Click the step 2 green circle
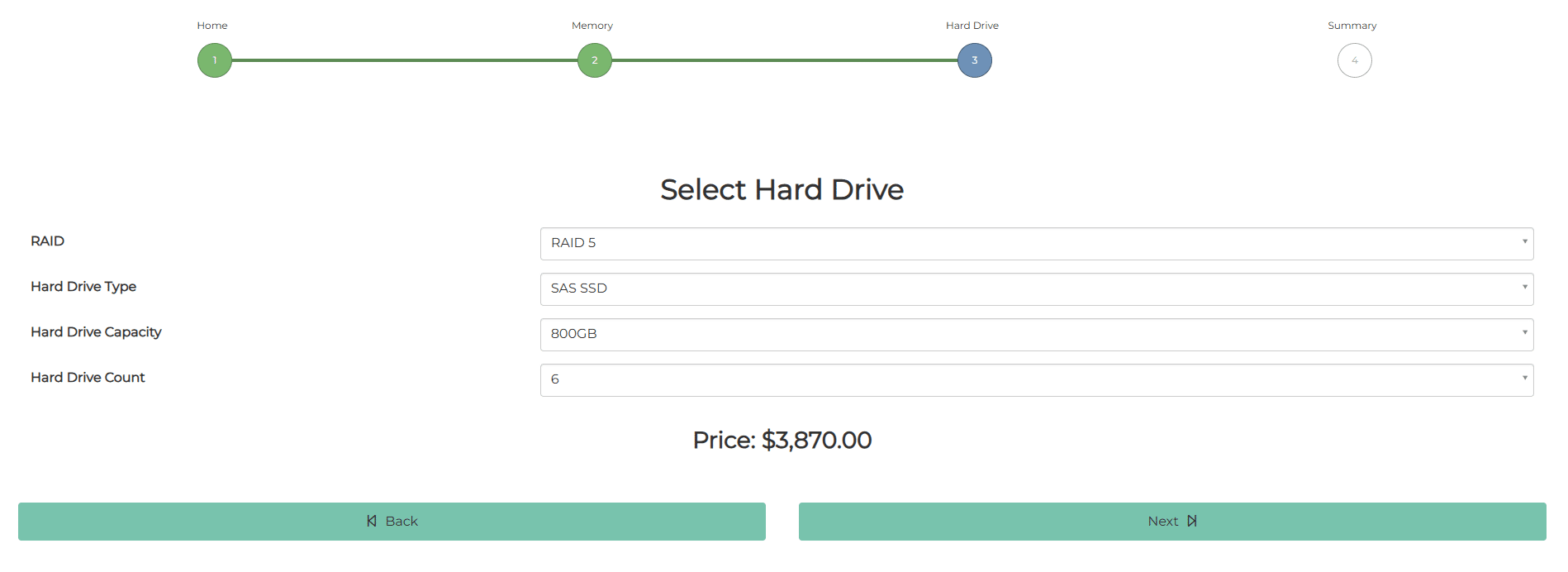The height and width of the screenshot is (572, 1568). click(595, 60)
